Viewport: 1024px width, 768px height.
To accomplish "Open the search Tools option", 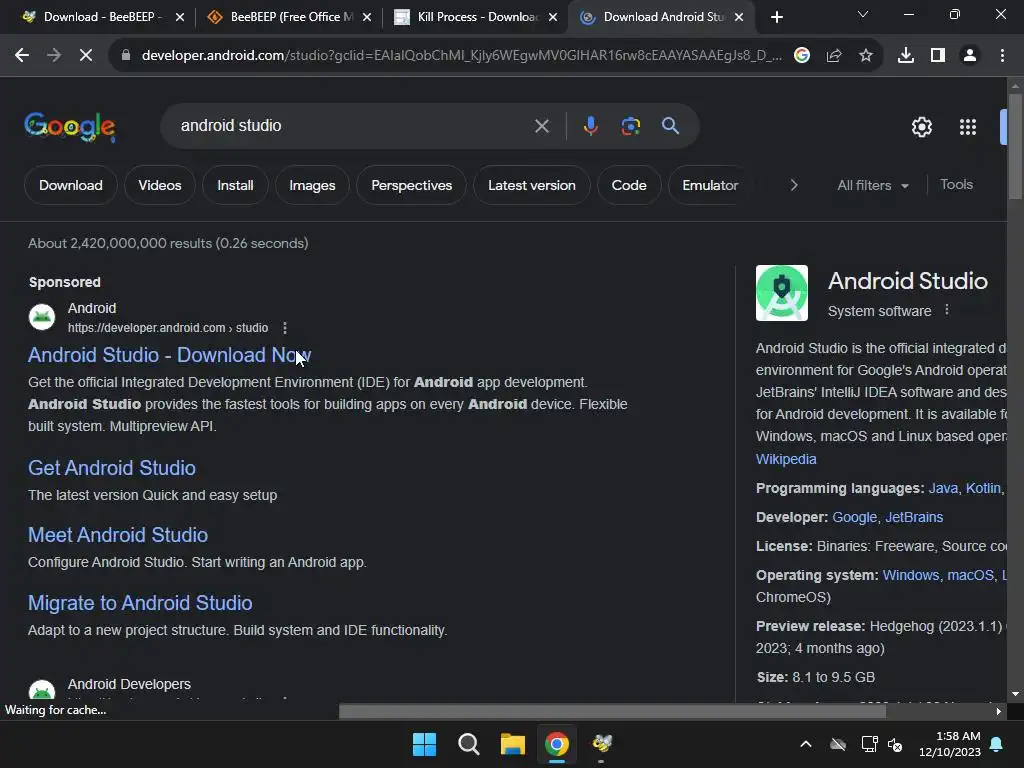I will pos(956,185).
